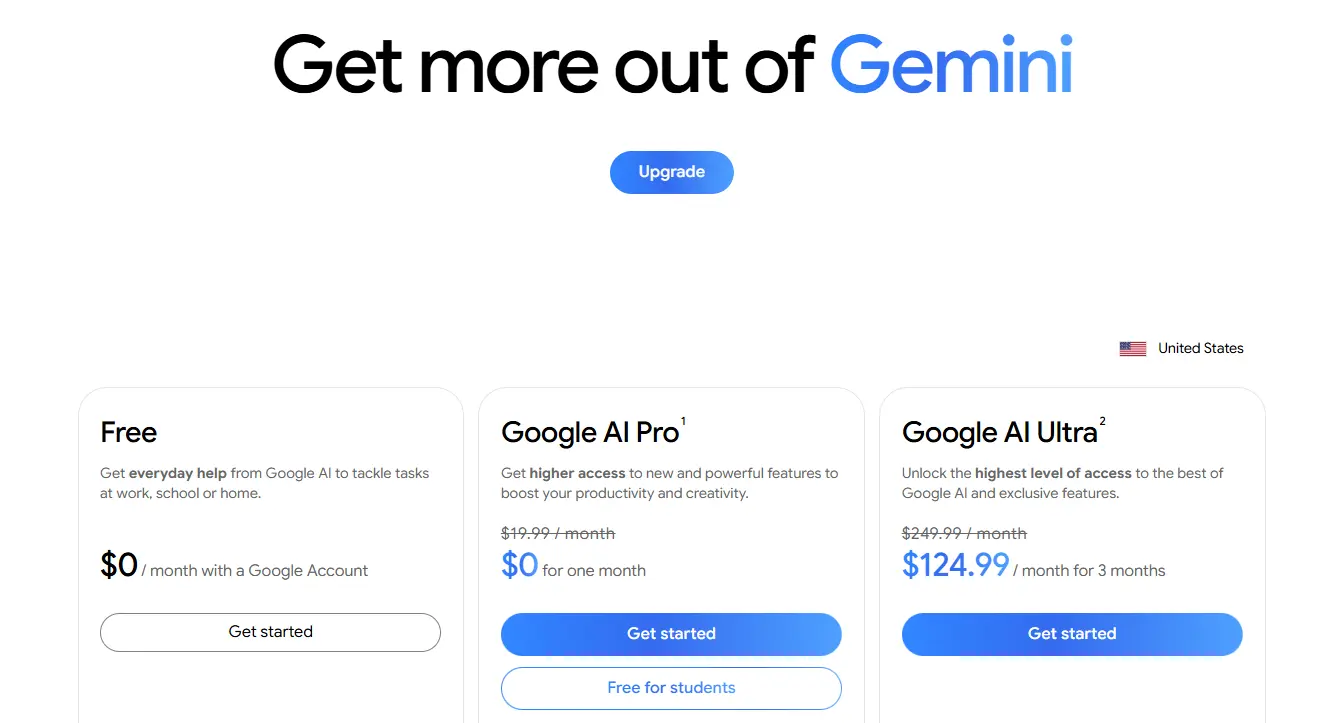Image resolution: width=1342 pixels, height=723 pixels.
Task: Click the strikethrough $249.99 / month price
Action: (964, 533)
